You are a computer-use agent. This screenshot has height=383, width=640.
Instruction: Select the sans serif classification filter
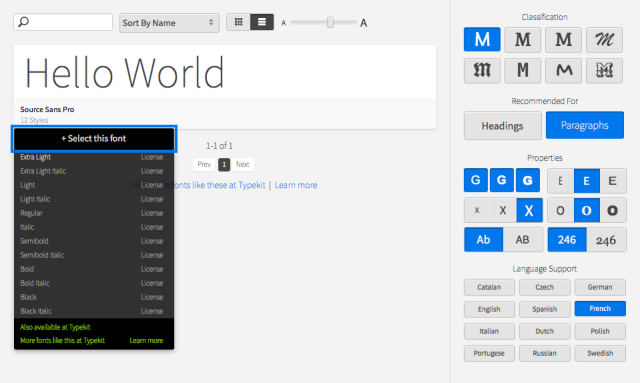(x=482, y=40)
